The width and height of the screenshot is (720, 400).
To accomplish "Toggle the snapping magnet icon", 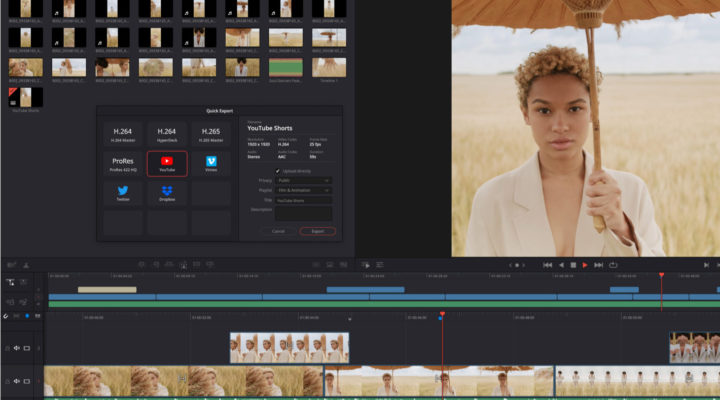I will (6, 316).
